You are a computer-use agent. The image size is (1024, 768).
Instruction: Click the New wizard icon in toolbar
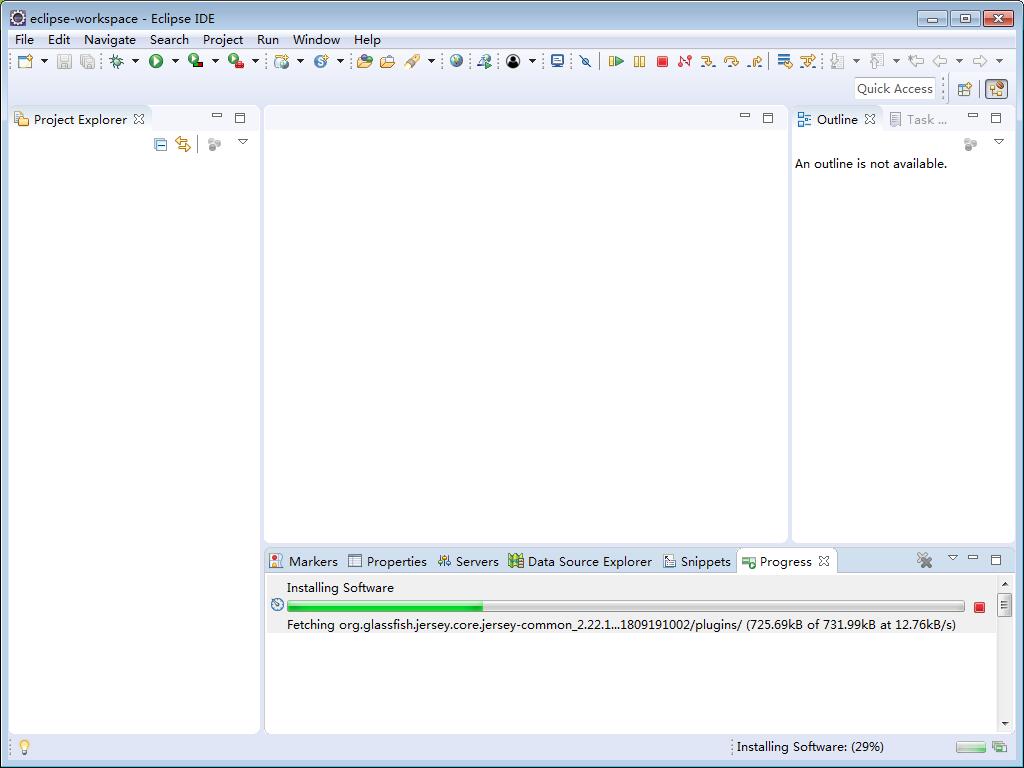click(x=25, y=61)
